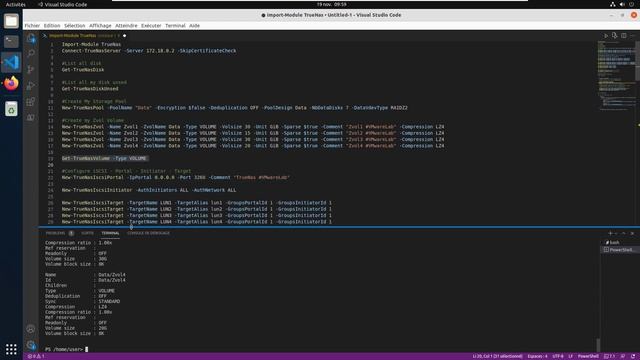Image resolution: width=640 pixels, height=360 pixels.
Task: Select the Import-Module TrueNas editor tab
Action: click(84, 36)
